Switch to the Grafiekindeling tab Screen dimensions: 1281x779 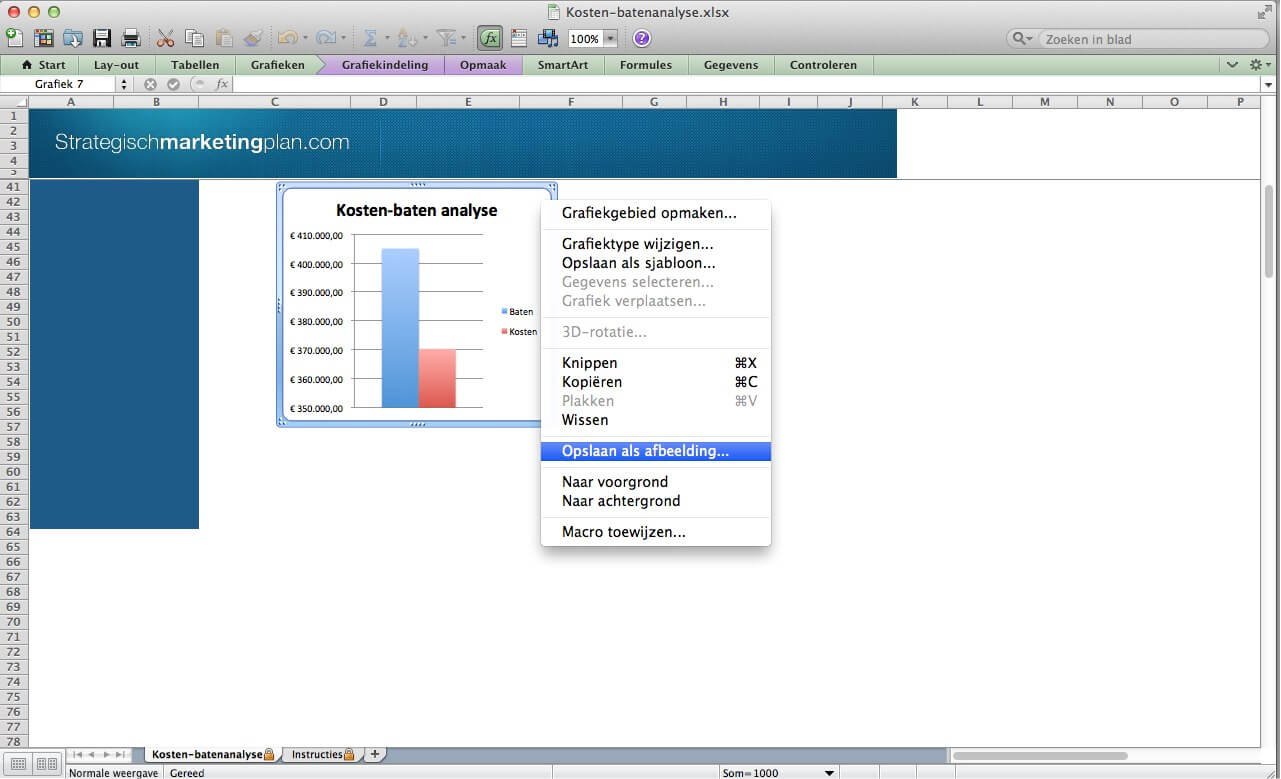click(x=384, y=65)
